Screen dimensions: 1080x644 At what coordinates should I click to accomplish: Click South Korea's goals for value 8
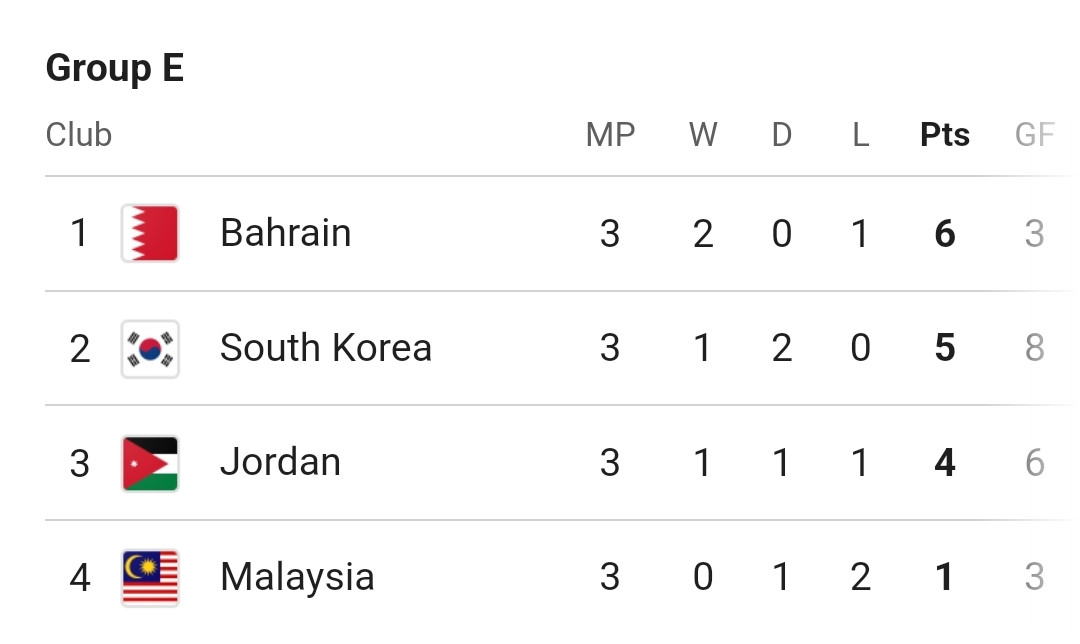point(1035,348)
